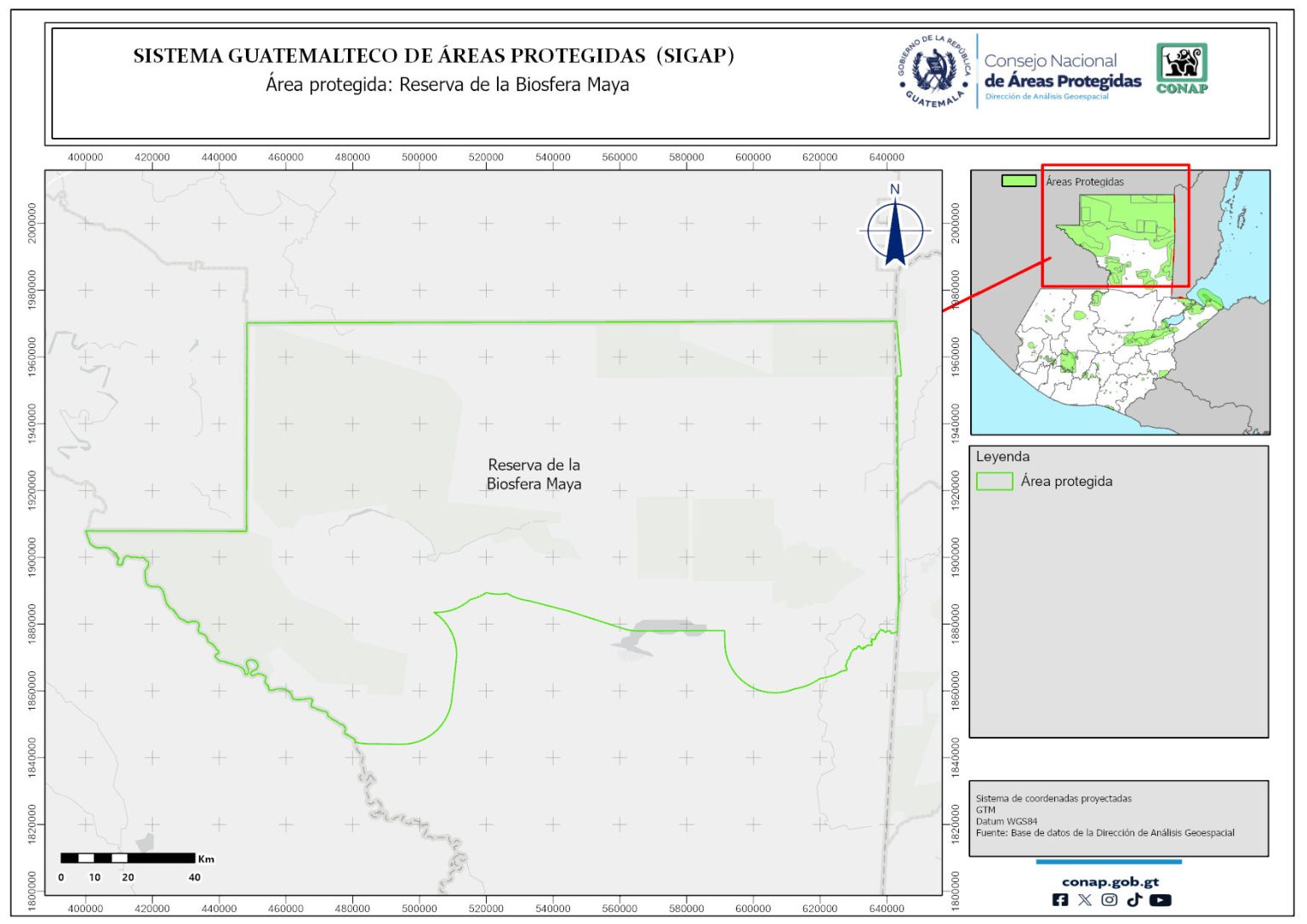The image size is (1307, 924).
Task: Click the coordinate system info text box
Action: click(x=1118, y=817)
